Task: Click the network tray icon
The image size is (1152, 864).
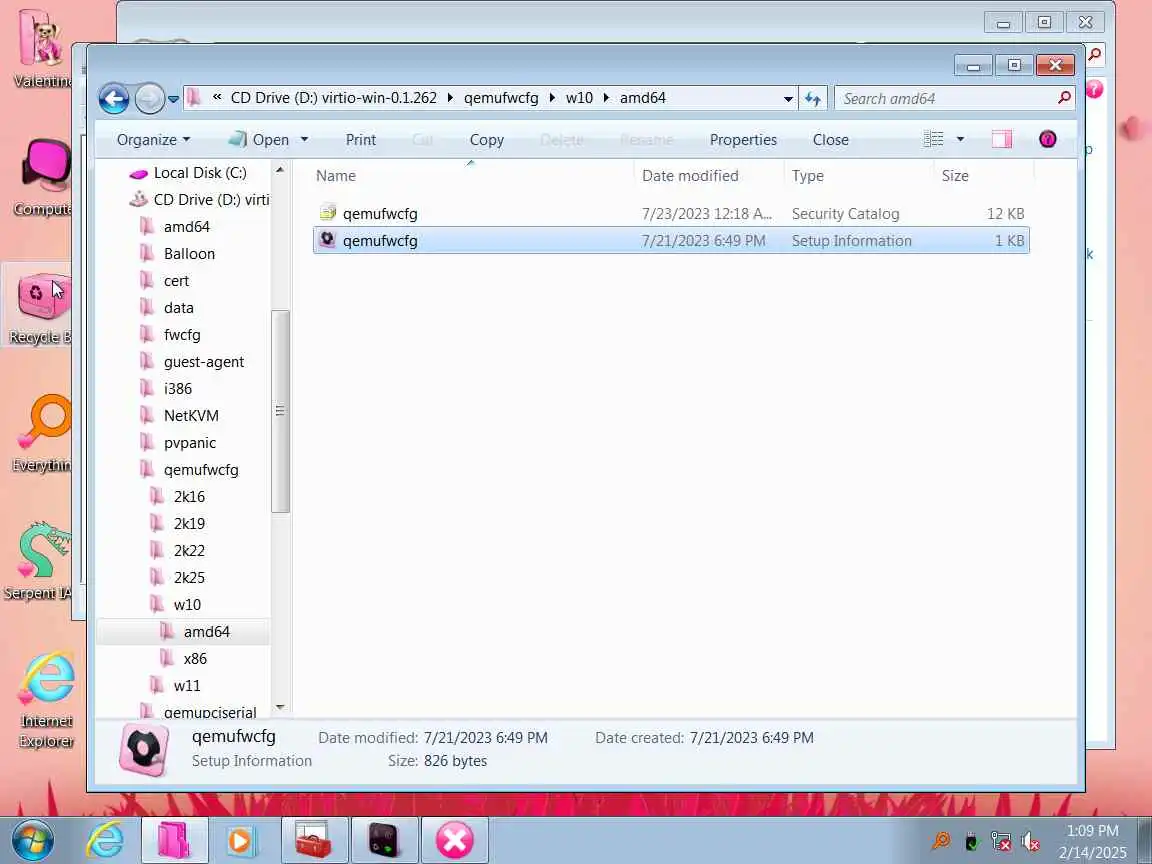Action: [1001, 841]
